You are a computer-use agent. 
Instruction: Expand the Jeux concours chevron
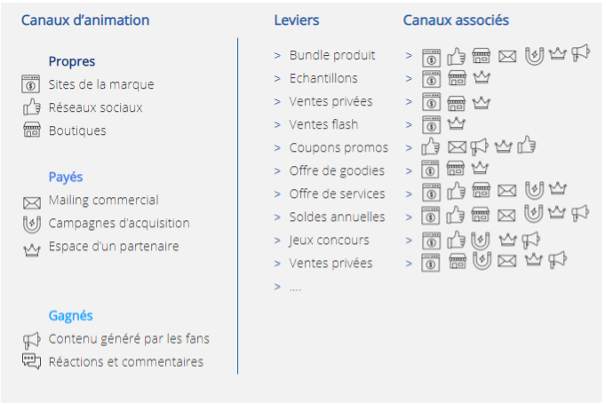point(277,240)
